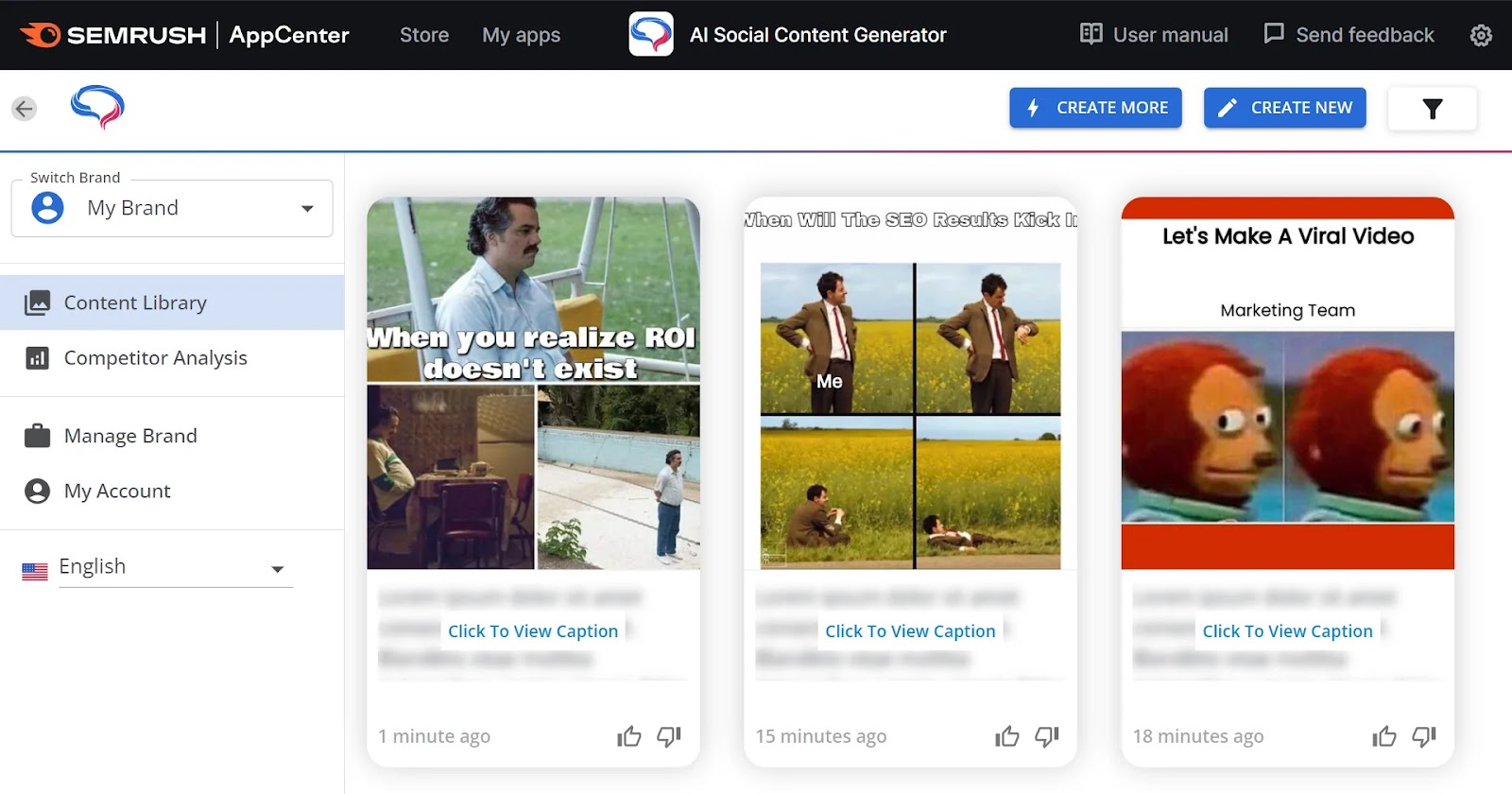Click the back arrow icon

coord(25,109)
